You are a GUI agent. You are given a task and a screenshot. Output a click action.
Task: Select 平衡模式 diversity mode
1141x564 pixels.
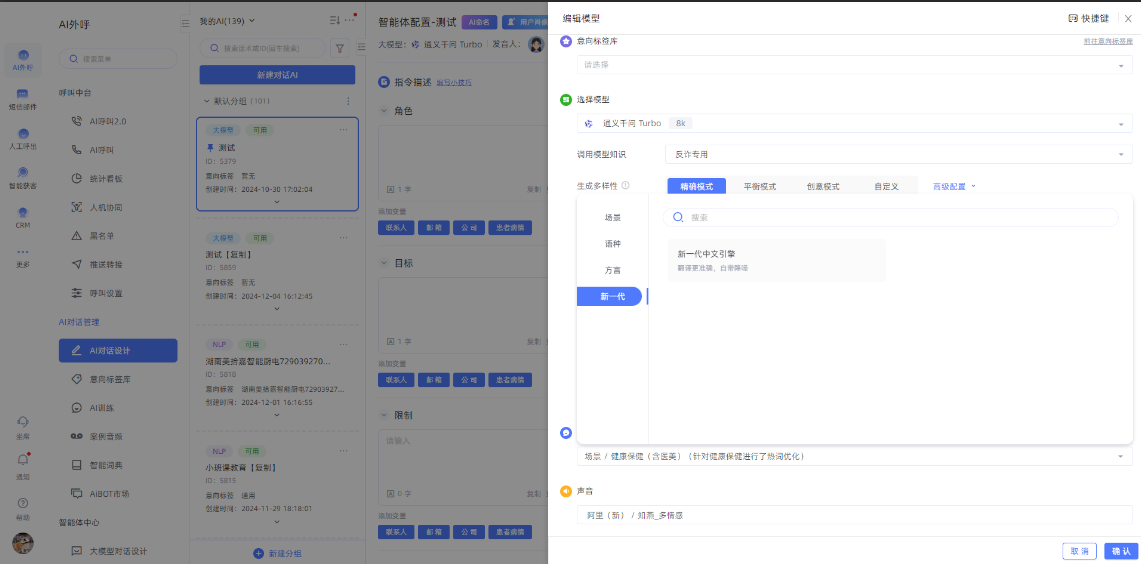coord(759,186)
